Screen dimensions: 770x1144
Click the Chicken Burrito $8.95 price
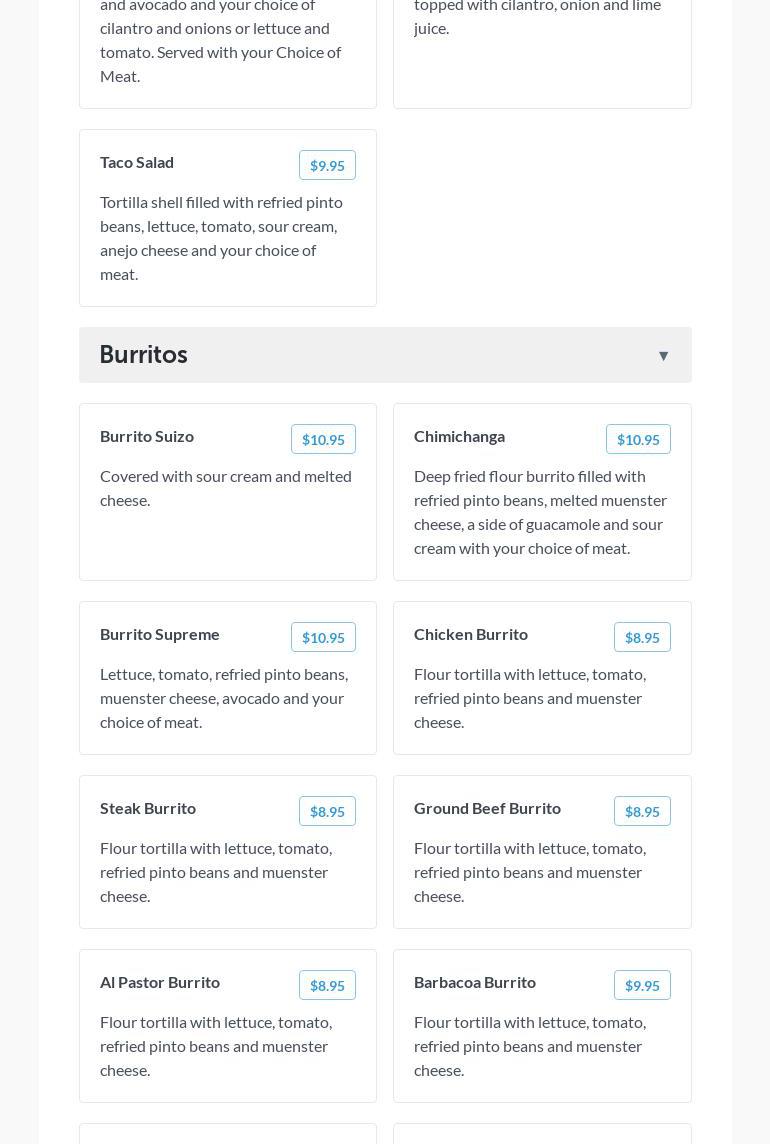pos(642,638)
